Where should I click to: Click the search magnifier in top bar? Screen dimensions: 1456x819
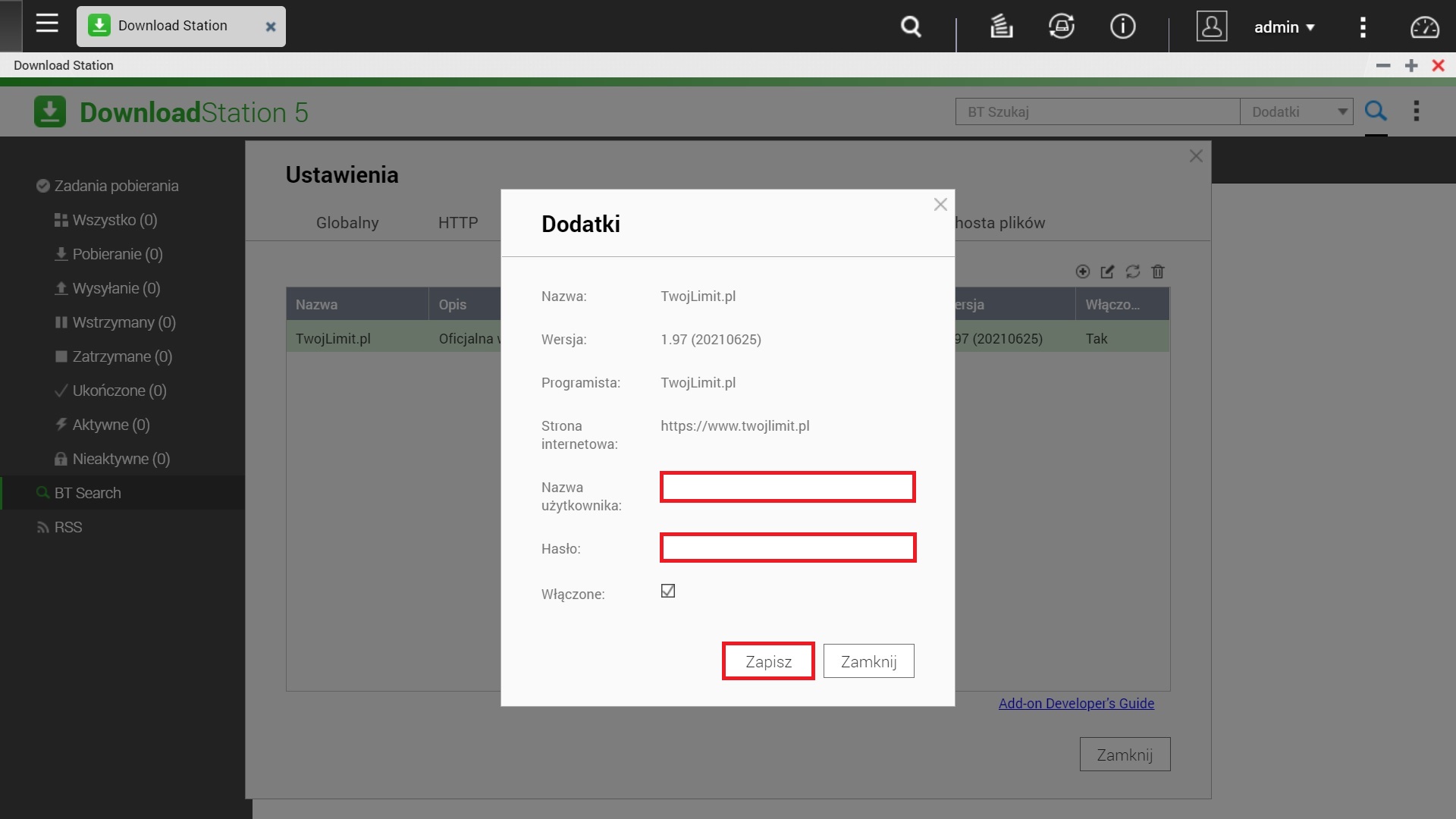[911, 27]
